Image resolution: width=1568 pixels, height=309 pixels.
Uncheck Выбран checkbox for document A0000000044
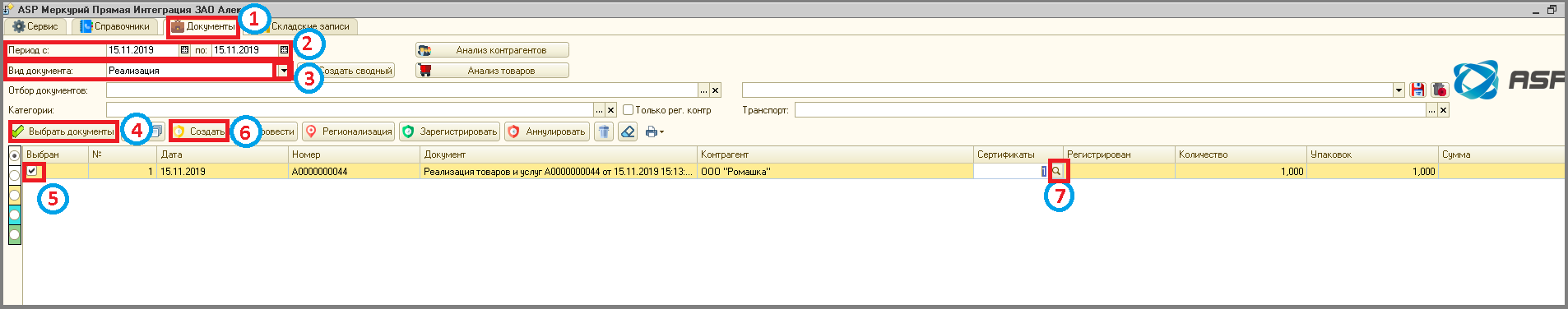[x=32, y=171]
